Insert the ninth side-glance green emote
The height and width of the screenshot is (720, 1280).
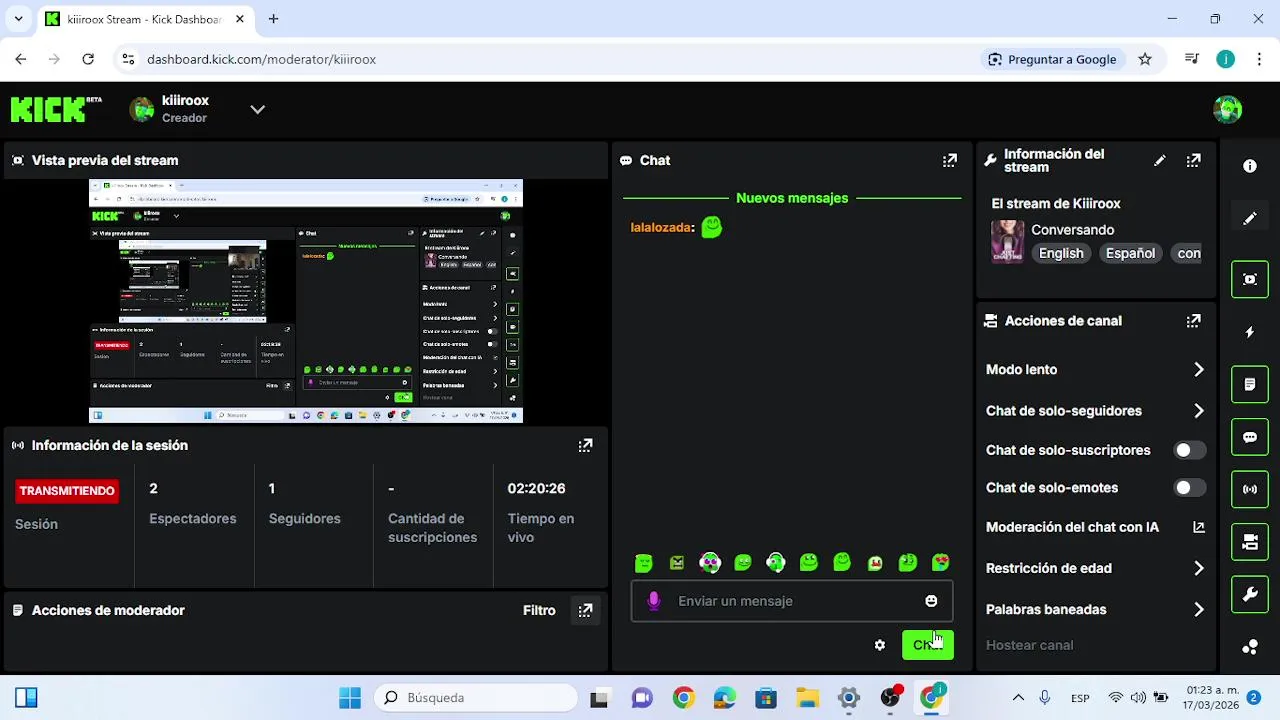tap(908, 563)
